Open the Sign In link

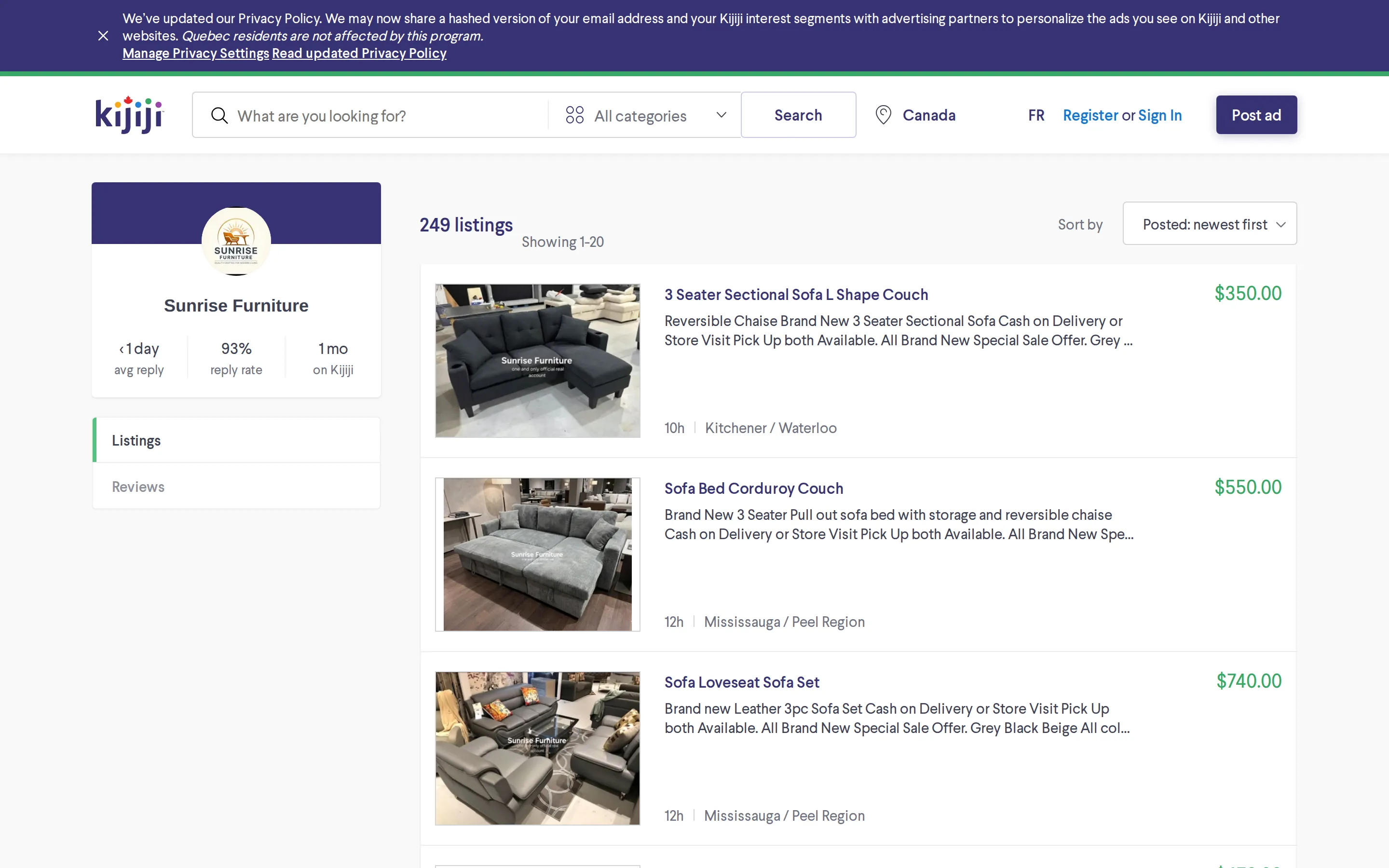[1160, 115]
